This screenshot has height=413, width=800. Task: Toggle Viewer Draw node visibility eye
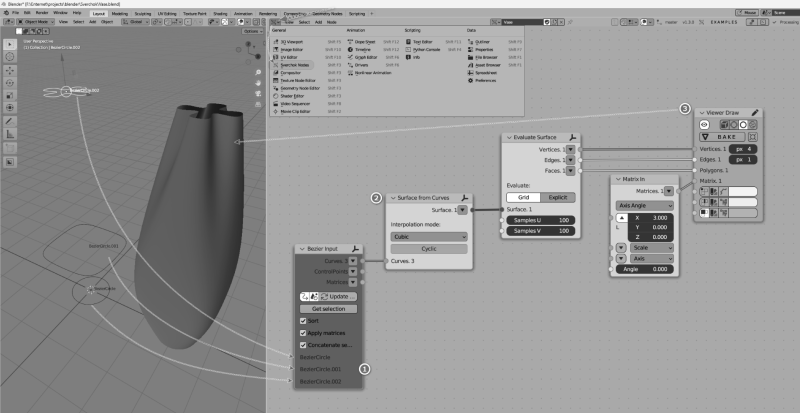(703, 124)
